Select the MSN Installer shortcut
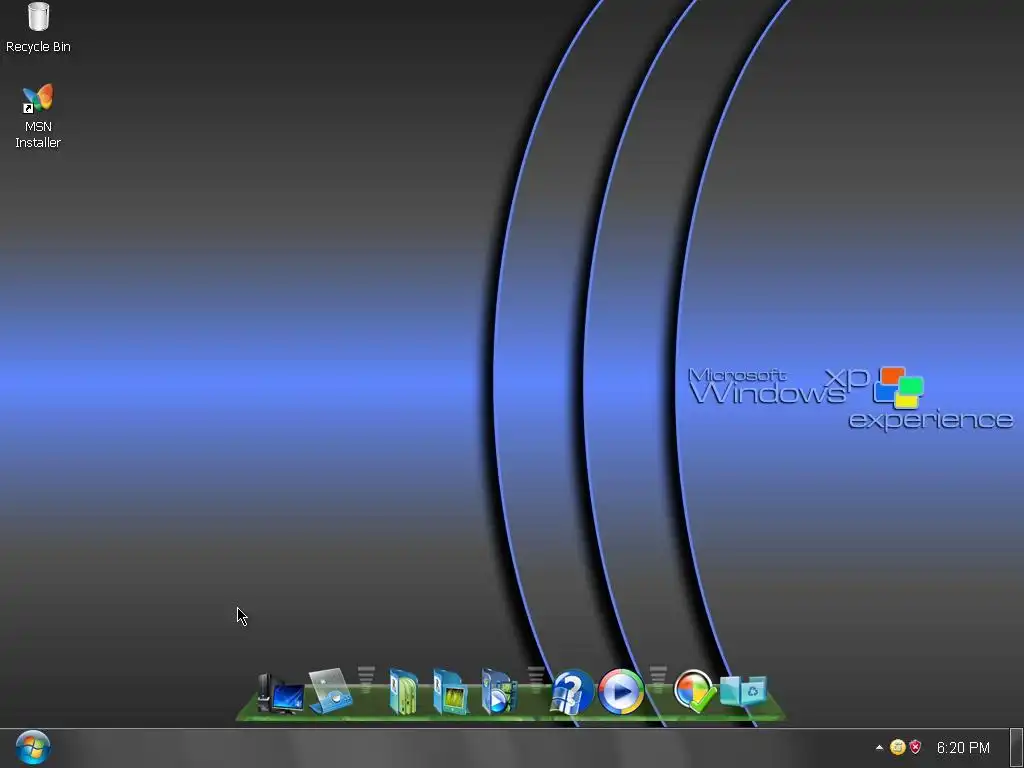This screenshot has width=1024, height=768. [38, 116]
